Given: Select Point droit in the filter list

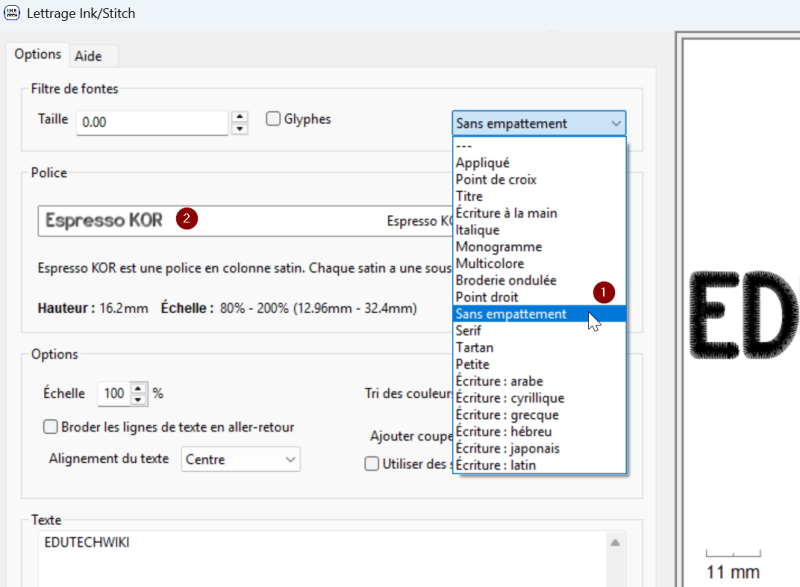Looking at the screenshot, I should (x=539, y=297).
